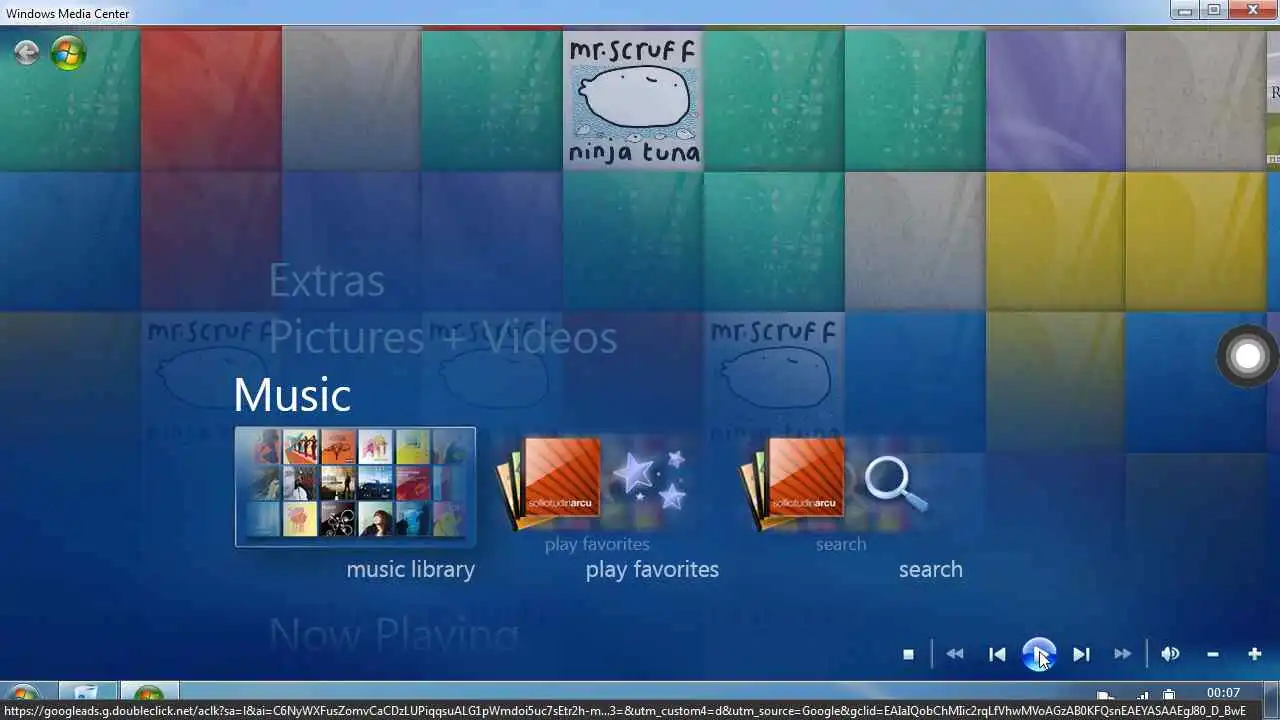The height and width of the screenshot is (720, 1280).
Task: Skip to the previous track
Action: tap(997, 654)
